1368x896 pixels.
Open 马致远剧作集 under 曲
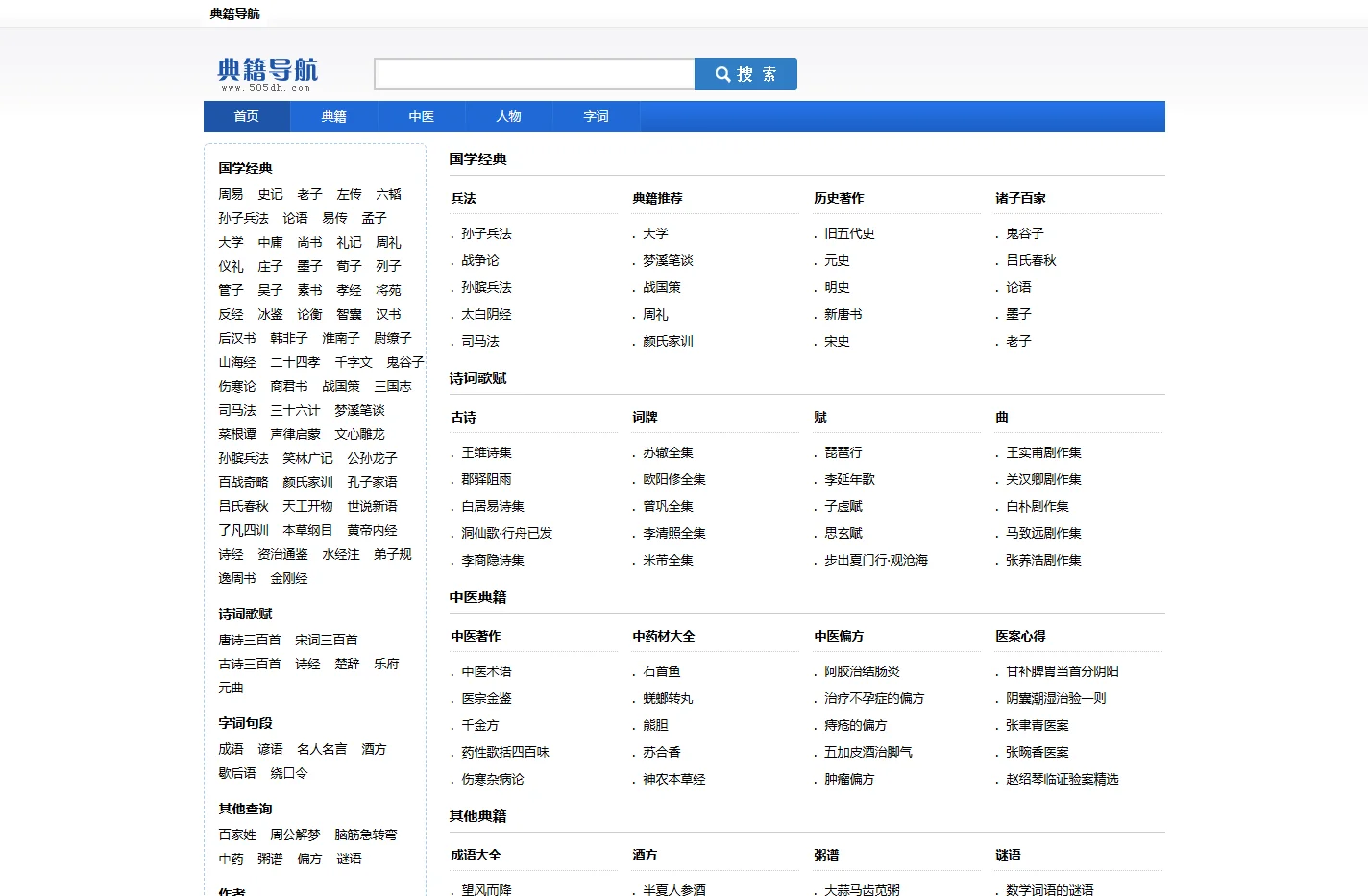[x=1043, y=533]
